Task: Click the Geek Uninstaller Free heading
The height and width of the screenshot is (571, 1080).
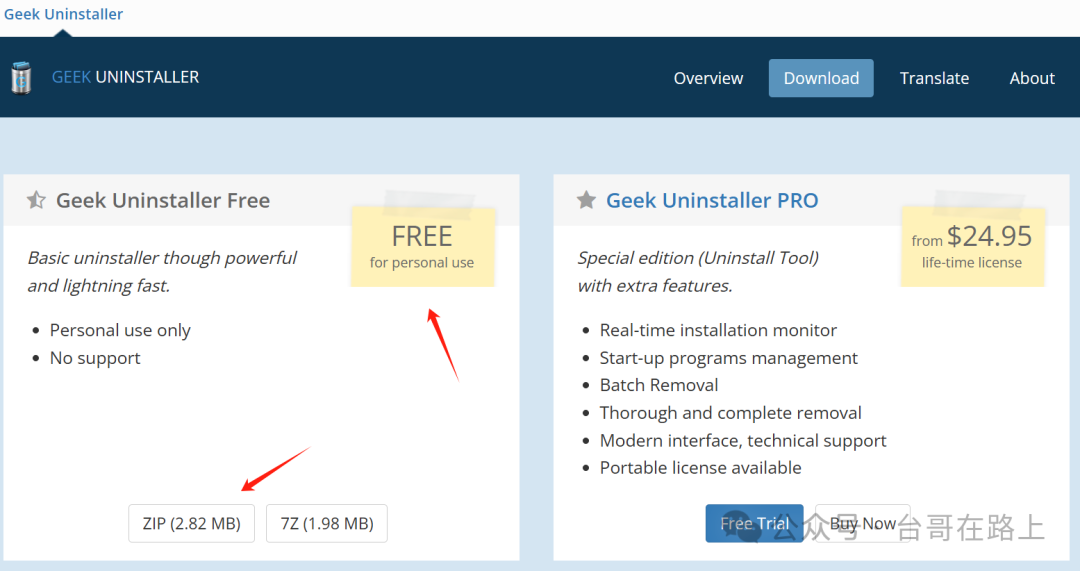Action: [163, 200]
